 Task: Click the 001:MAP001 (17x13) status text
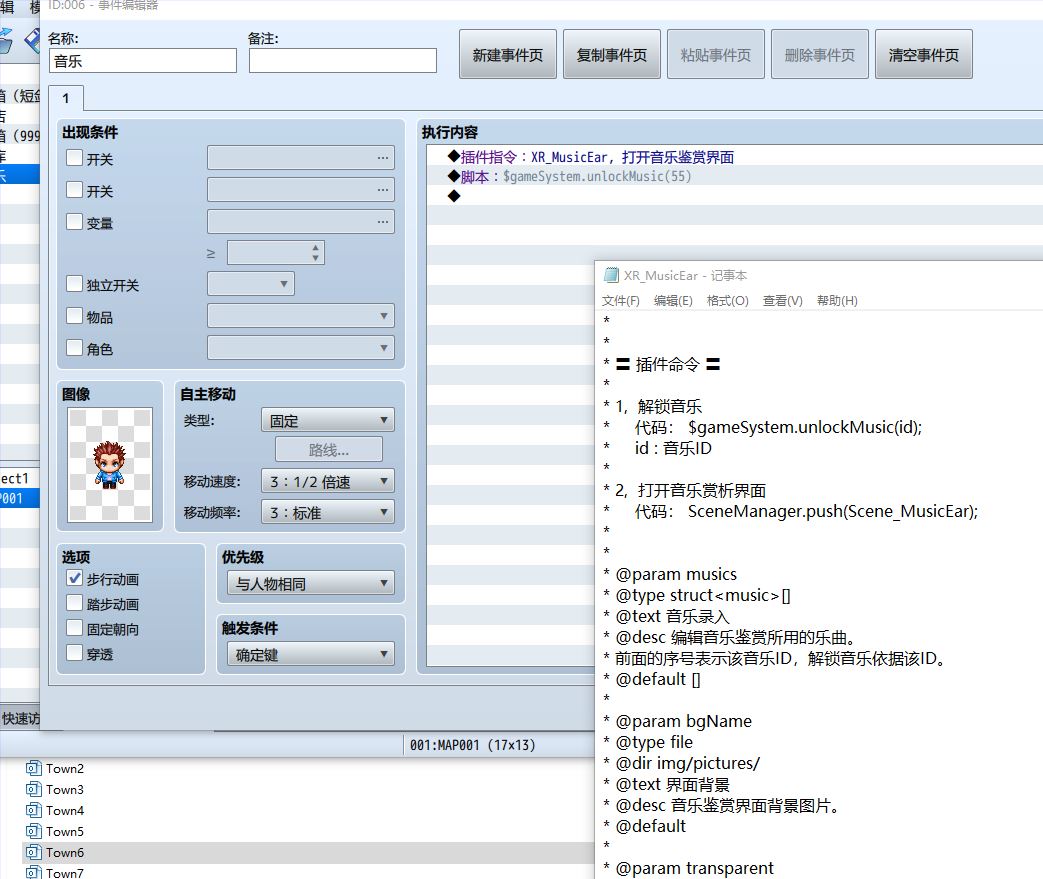click(x=472, y=745)
